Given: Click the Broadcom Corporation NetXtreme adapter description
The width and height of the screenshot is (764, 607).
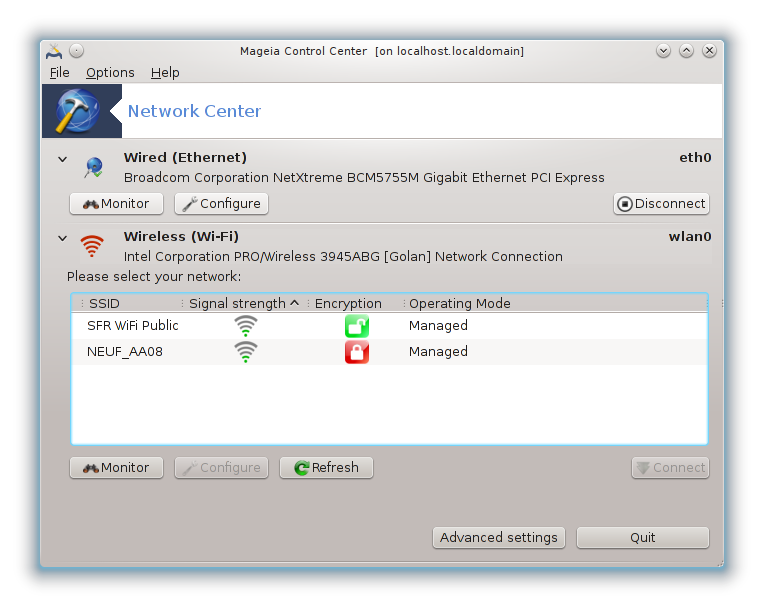Looking at the screenshot, I should [364, 177].
